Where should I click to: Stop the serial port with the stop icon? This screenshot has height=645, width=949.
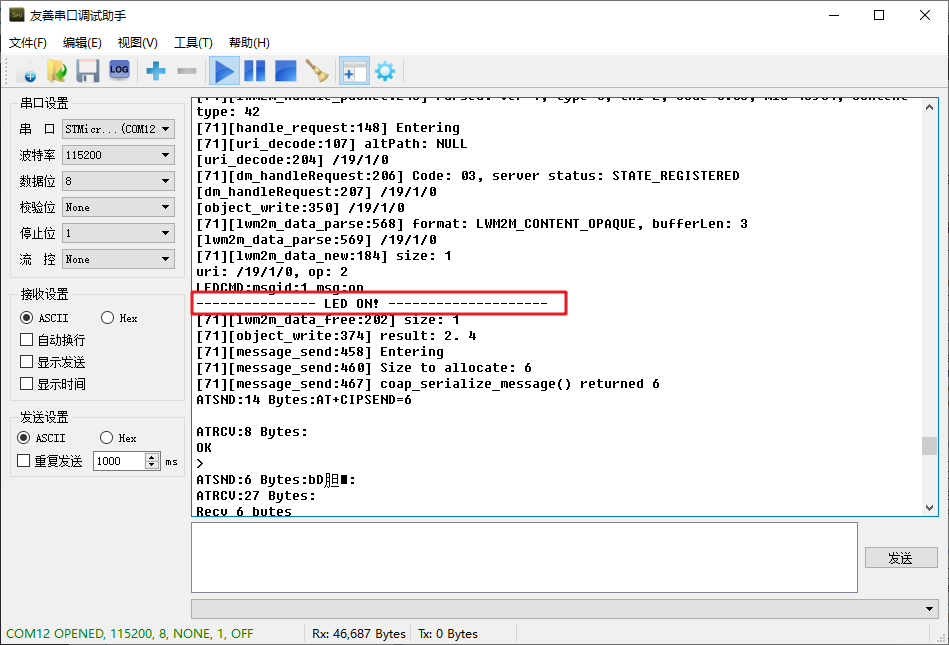pyautogui.click(x=286, y=71)
